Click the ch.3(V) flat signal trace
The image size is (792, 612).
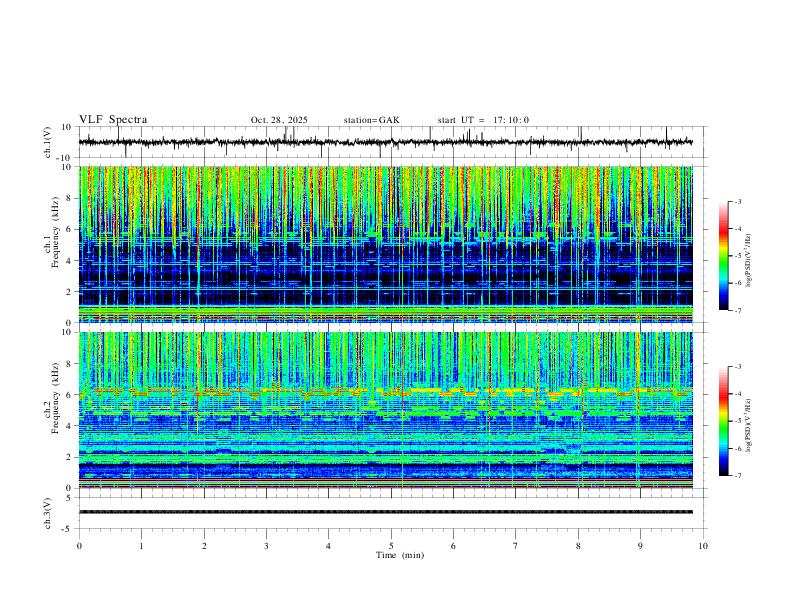[386, 512]
